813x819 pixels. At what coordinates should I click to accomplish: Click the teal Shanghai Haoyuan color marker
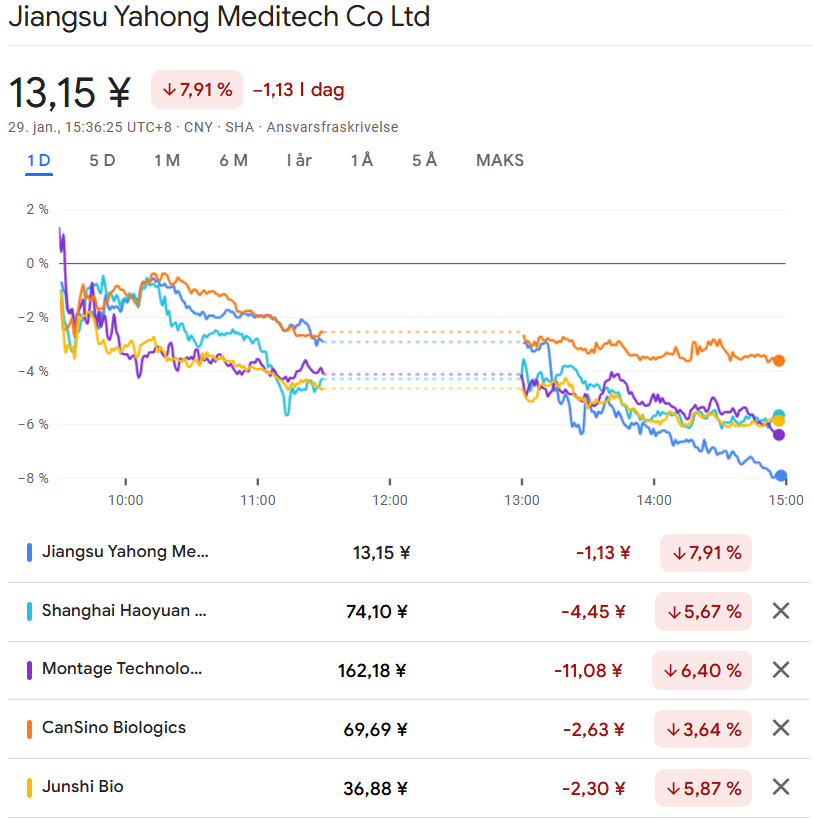(30, 611)
